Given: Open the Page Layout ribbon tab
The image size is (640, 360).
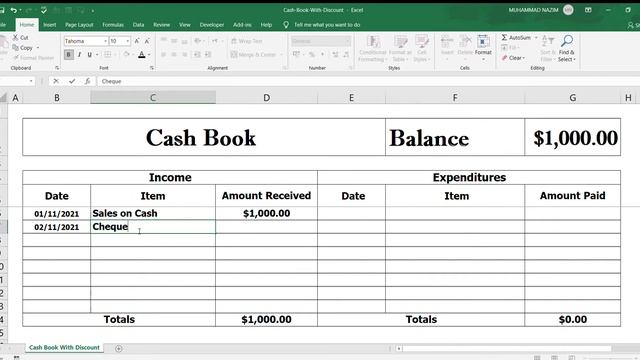Looking at the screenshot, I should (79, 25).
